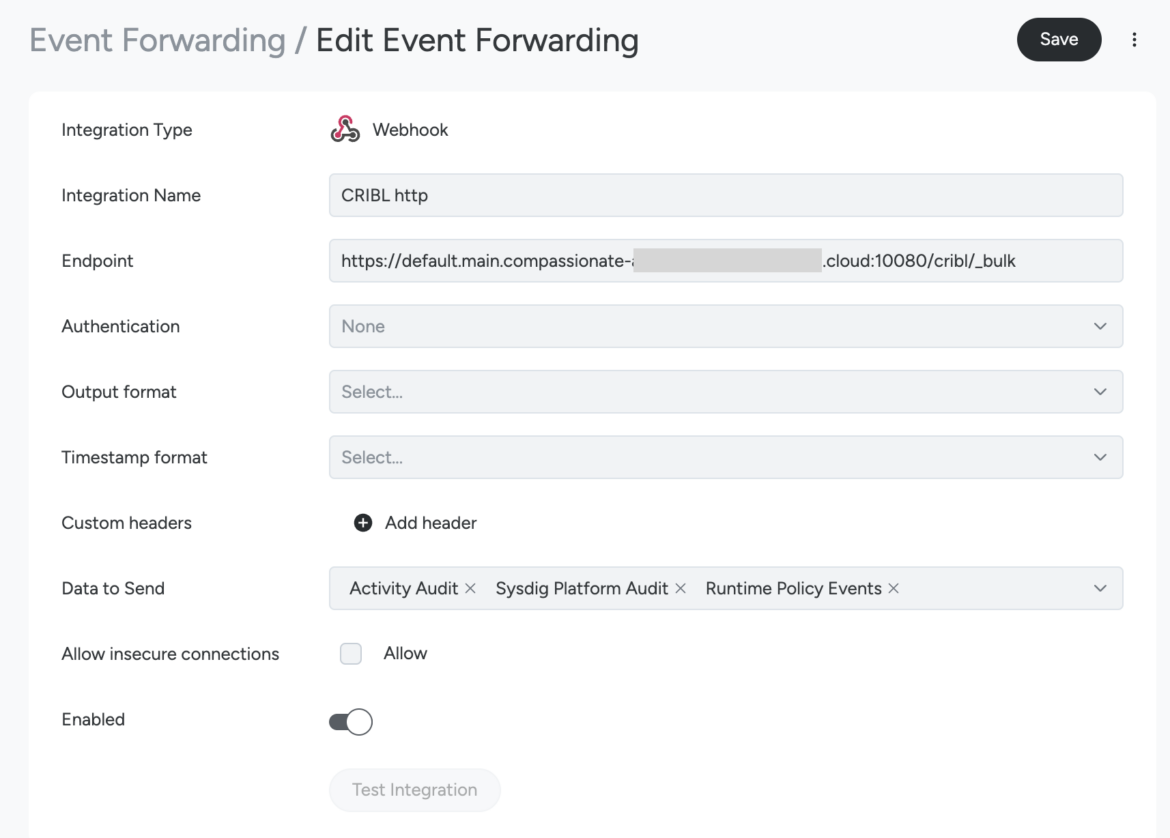Go back via Event Forwarding breadcrumb
Image resolution: width=1170 pixels, height=838 pixels.
pyautogui.click(x=157, y=40)
